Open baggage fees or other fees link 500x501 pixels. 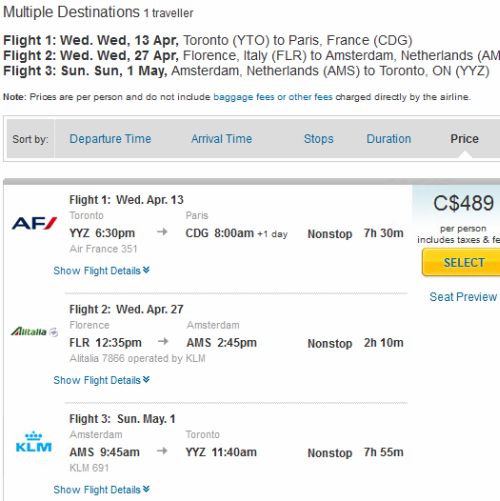click(273, 97)
